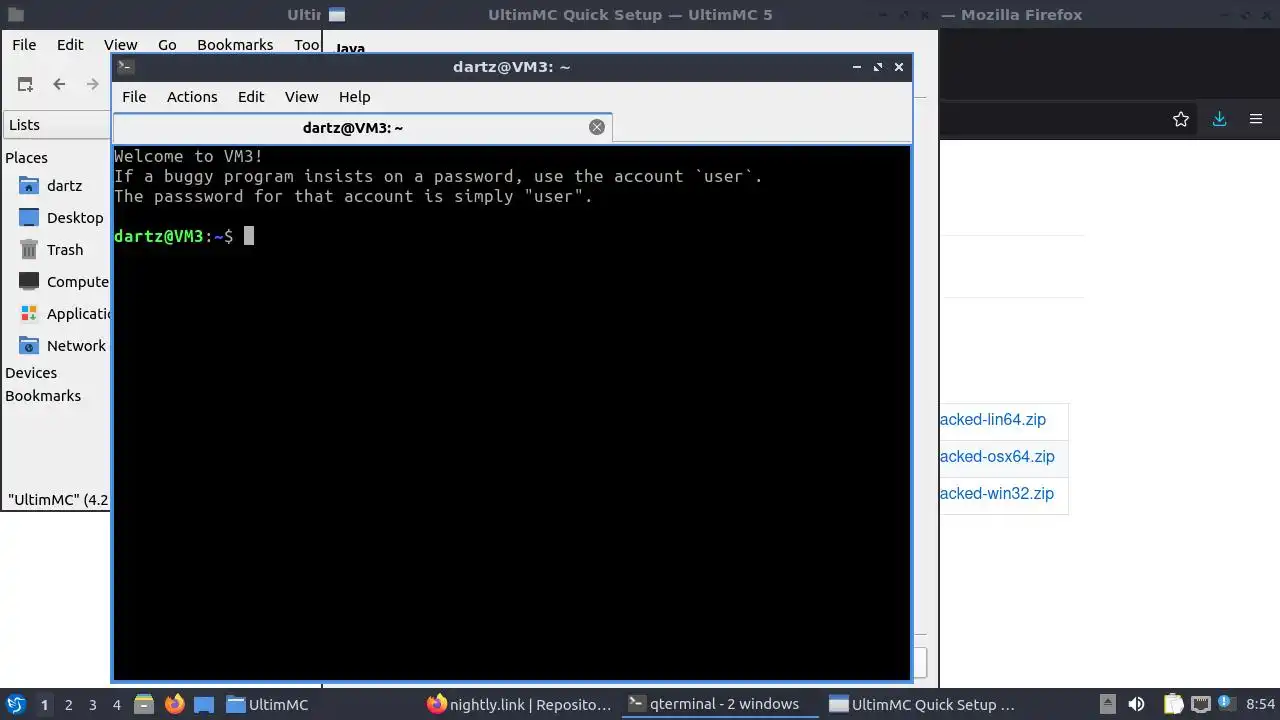Screen dimensions: 1280x720
Task: Click the "UltimMC" (4.2 status bar text
Action: pyautogui.click(x=58, y=499)
